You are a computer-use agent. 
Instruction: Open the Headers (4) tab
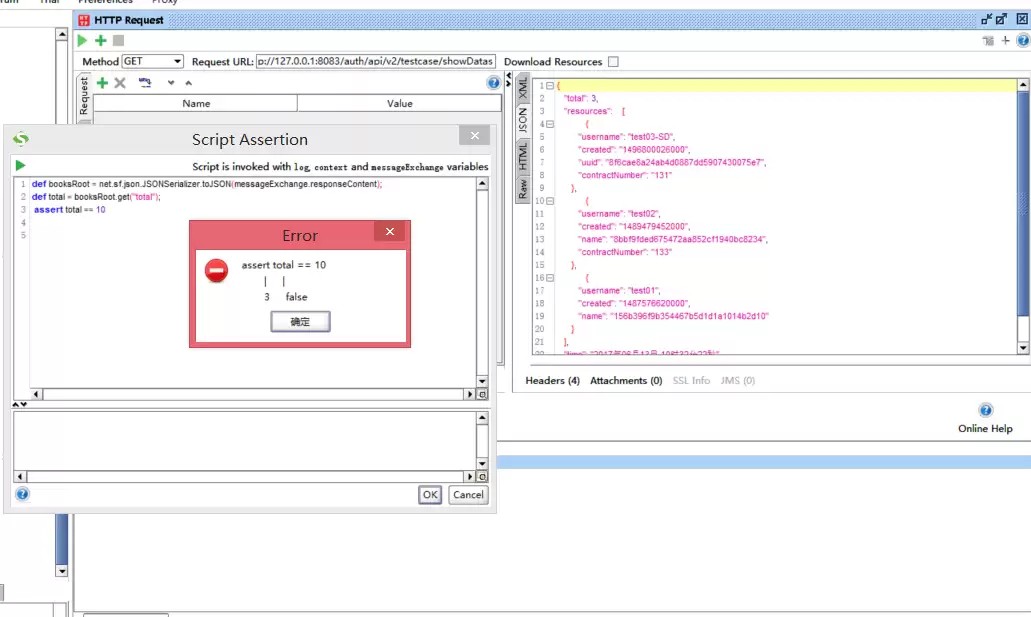point(552,380)
